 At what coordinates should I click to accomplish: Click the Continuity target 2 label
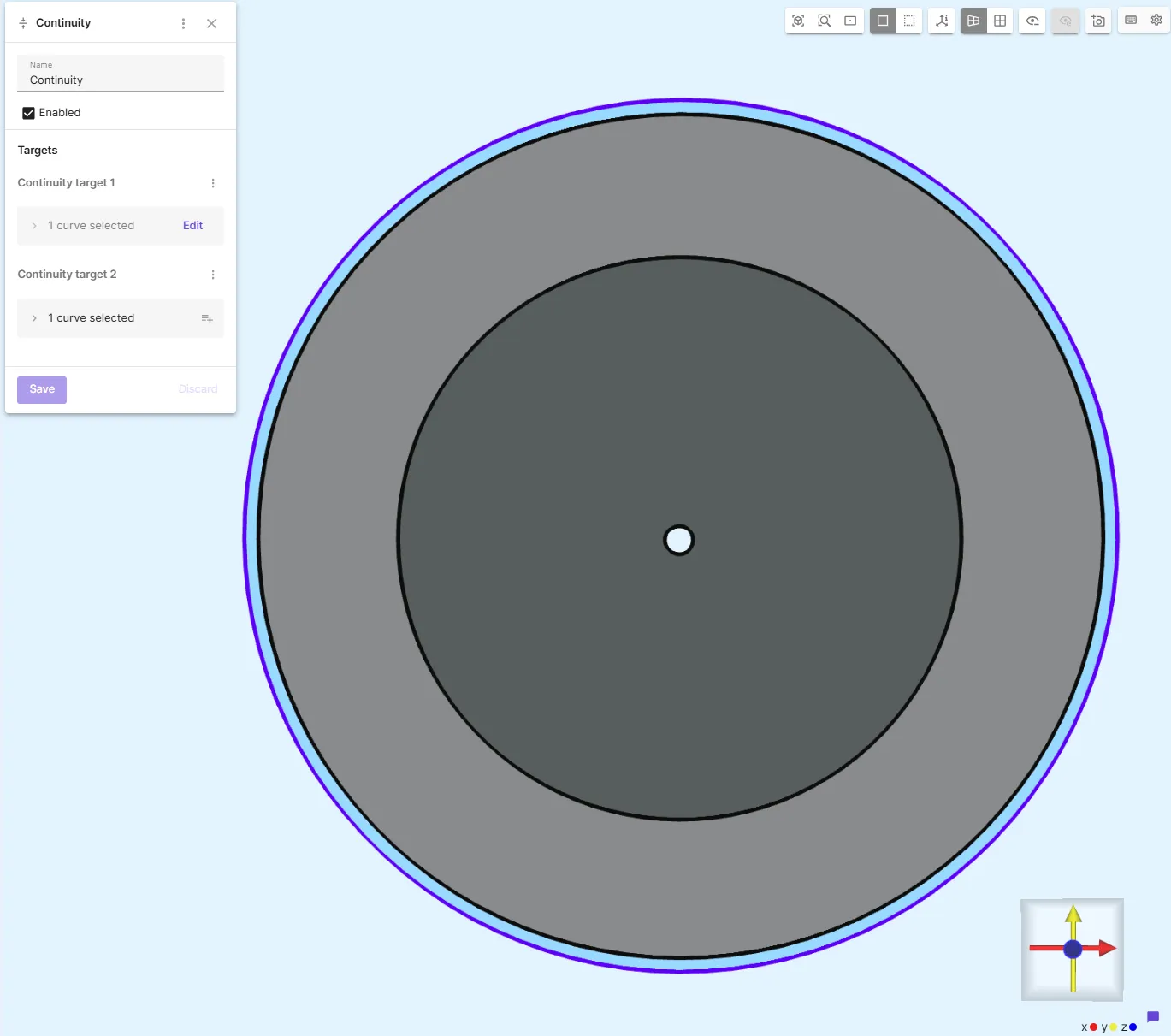[67, 275]
